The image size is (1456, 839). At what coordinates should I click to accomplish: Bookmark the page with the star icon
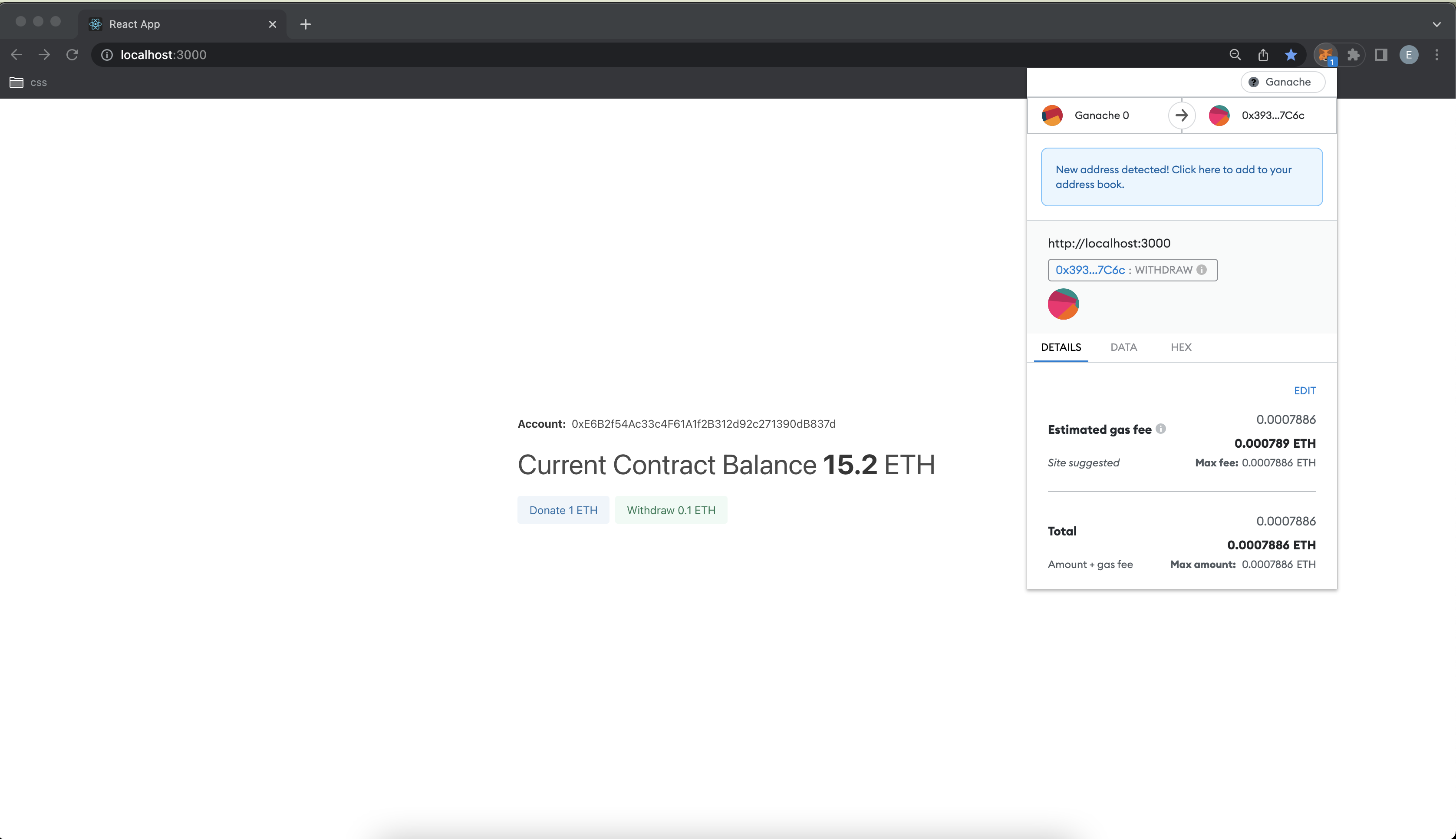click(x=1291, y=55)
